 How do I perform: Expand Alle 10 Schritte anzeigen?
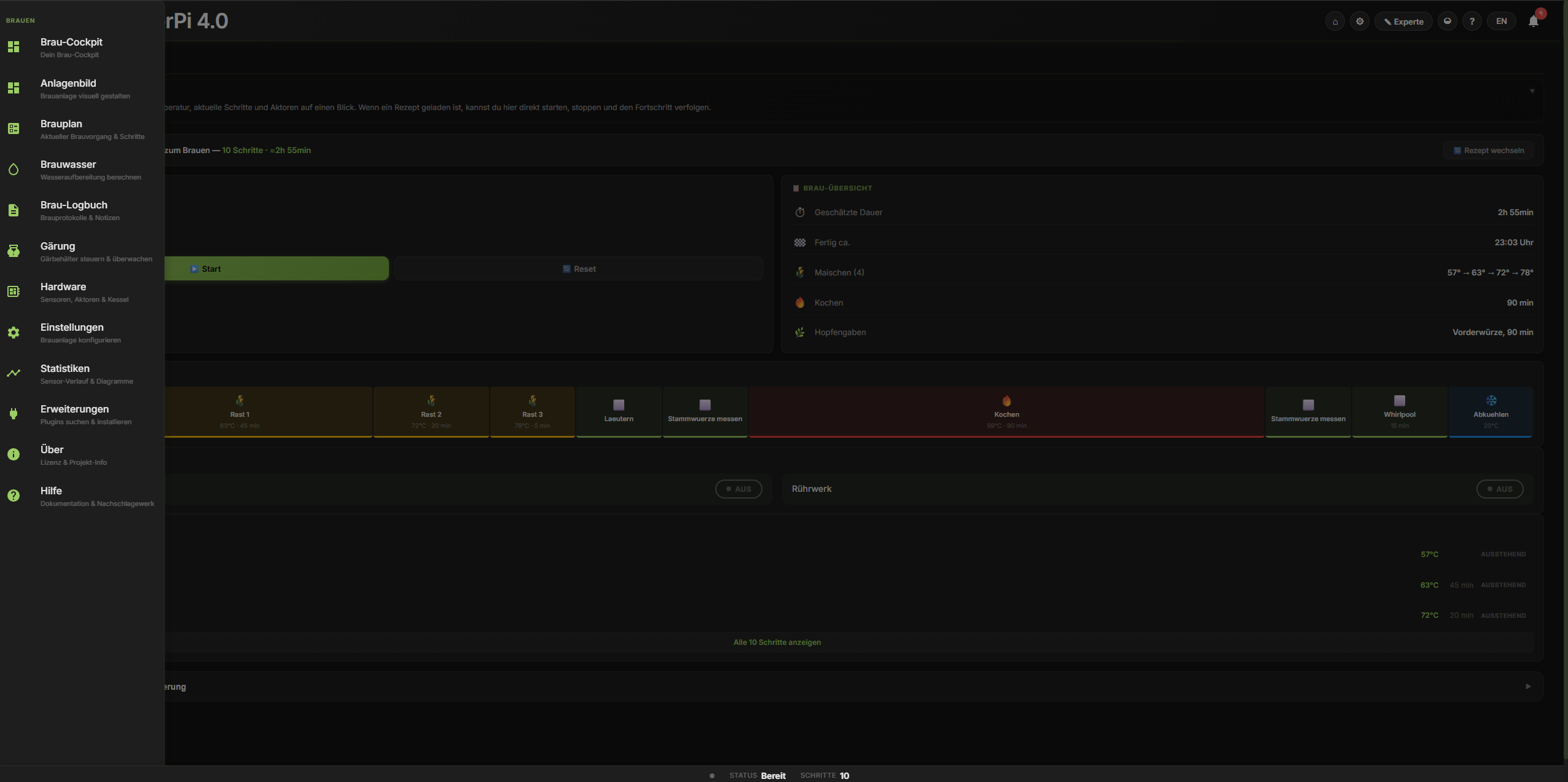pyautogui.click(x=777, y=642)
